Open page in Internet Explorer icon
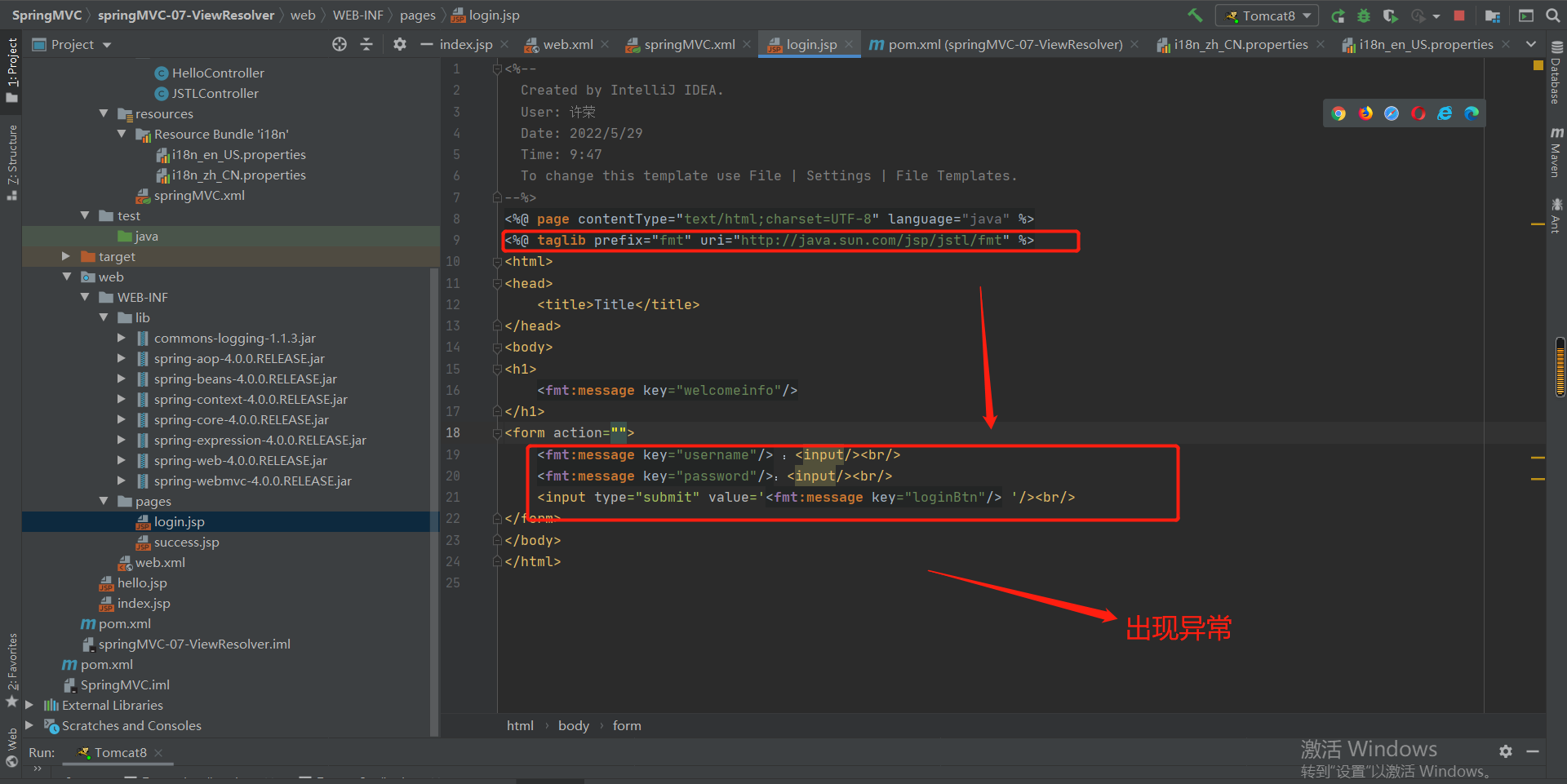Screen dimensions: 1567x784 [1445, 113]
